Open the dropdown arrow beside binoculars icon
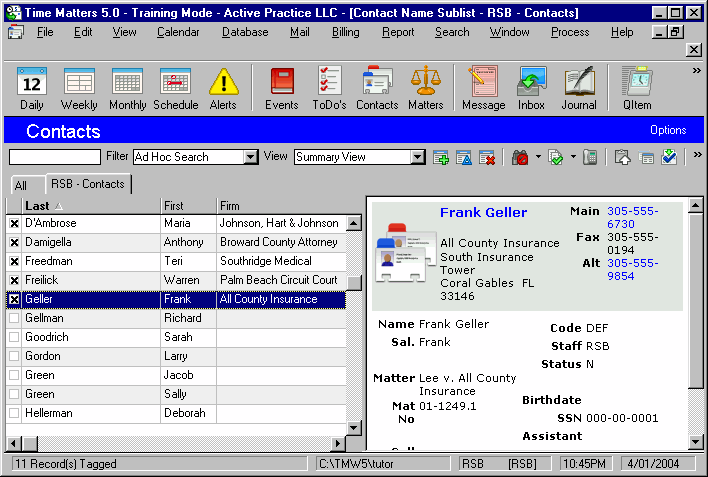The height and width of the screenshot is (477, 708). 538,157
